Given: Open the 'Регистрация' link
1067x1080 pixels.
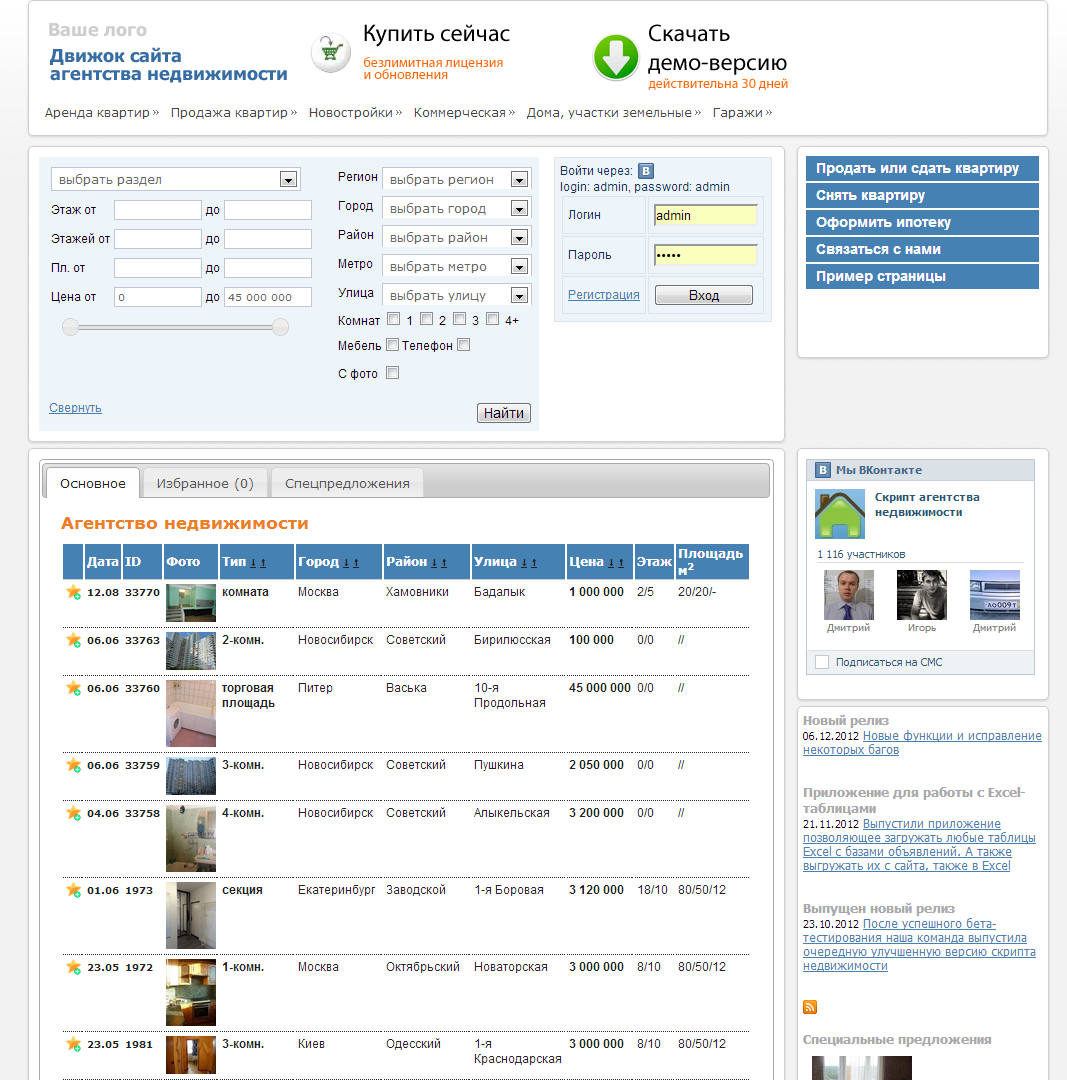Looking at the screenshot, I should pos(603,295).
